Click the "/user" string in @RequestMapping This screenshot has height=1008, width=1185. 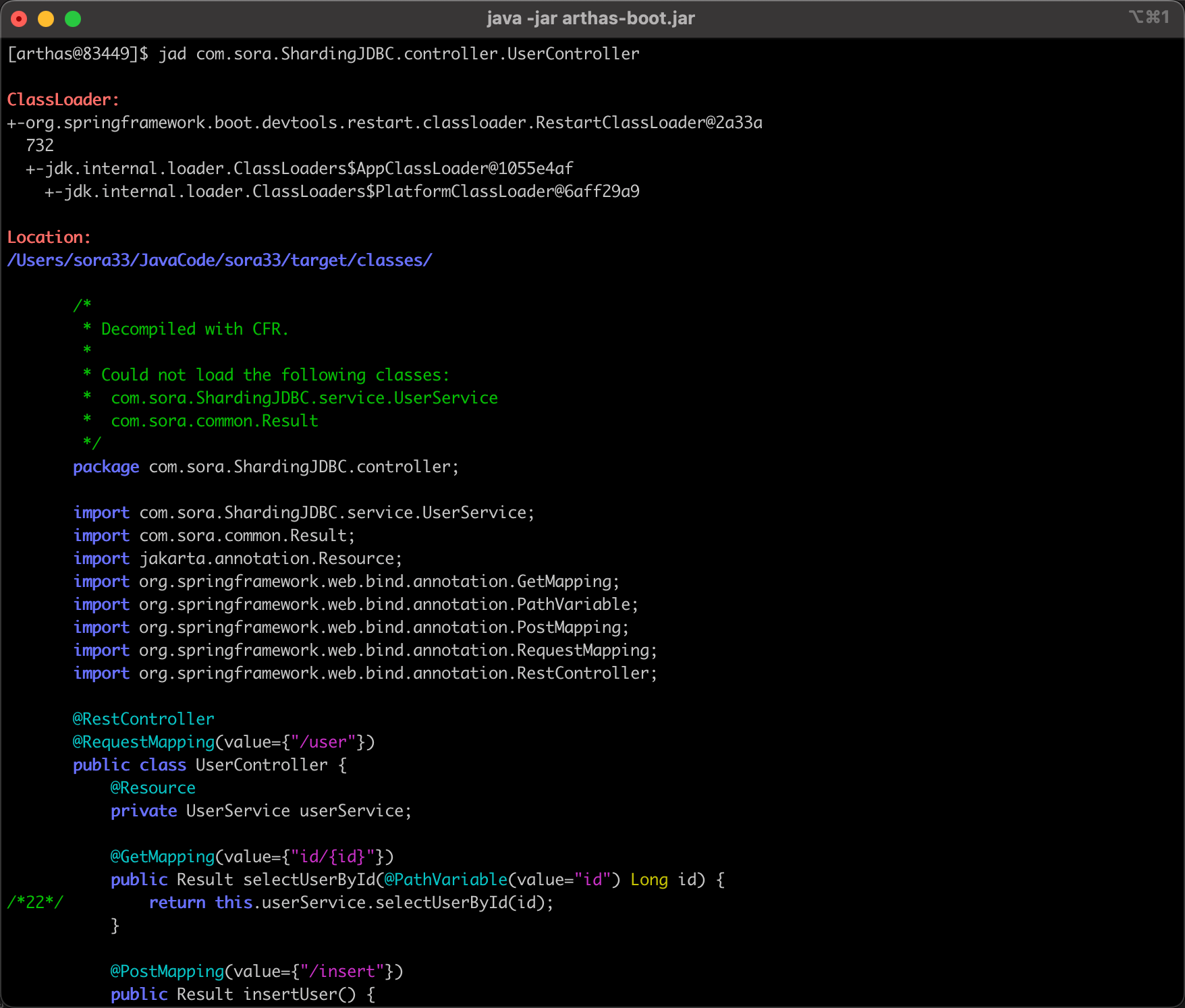click(x=323, y=742)
